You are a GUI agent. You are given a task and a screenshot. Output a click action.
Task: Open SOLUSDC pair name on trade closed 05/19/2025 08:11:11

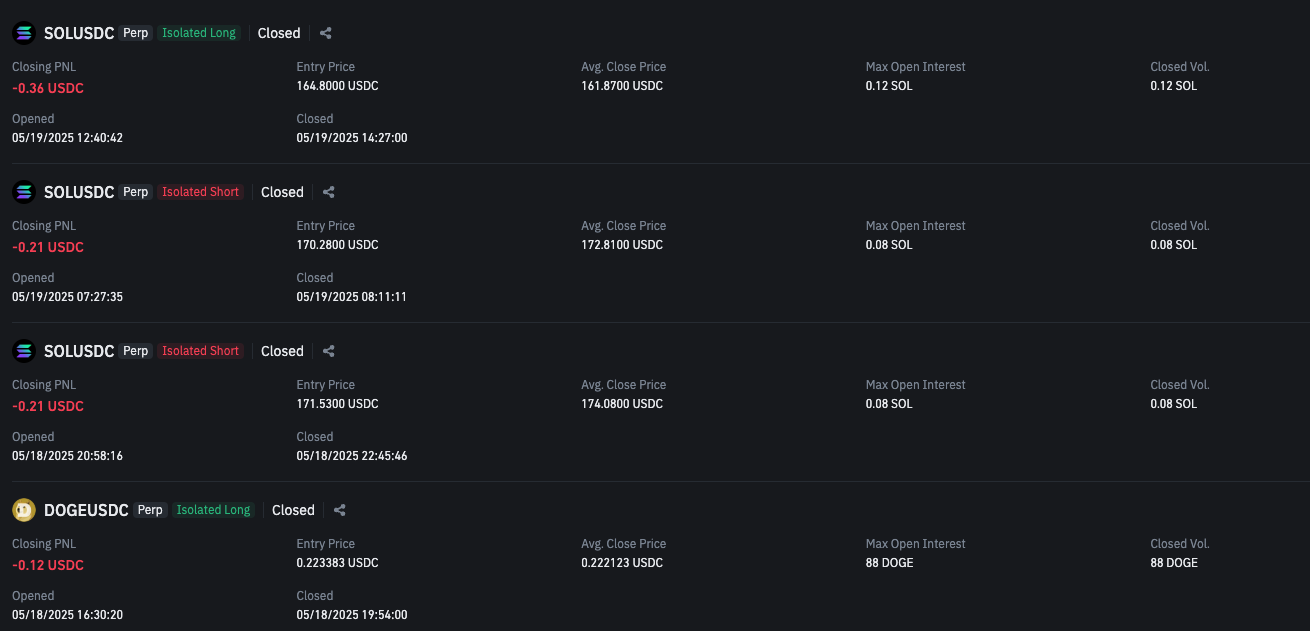coord(79,192)
